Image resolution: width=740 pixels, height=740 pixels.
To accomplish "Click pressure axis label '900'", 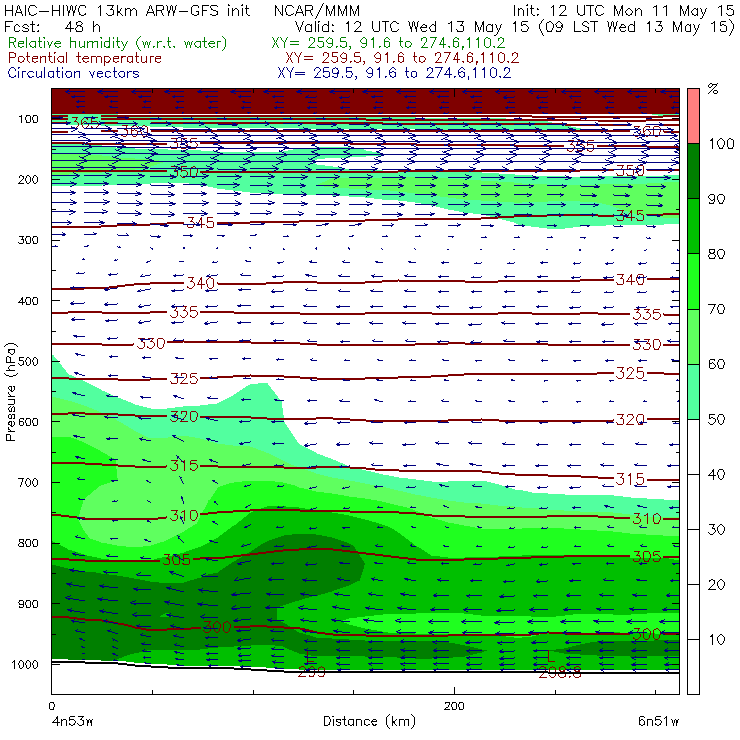I will (x=28, y=604).
